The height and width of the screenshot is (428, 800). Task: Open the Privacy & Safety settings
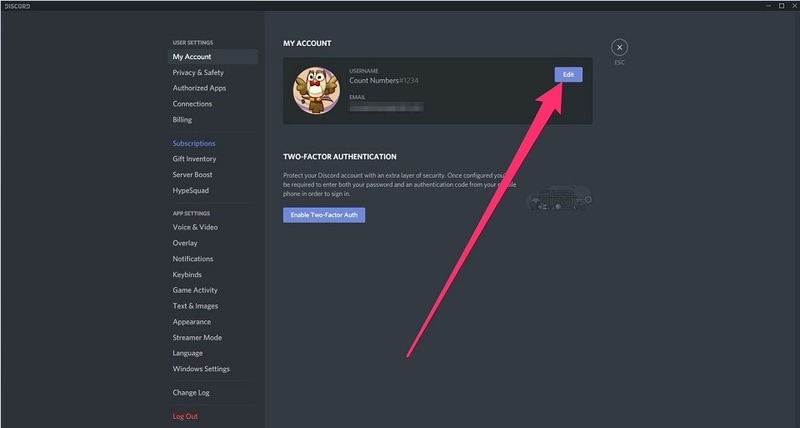[x=198, y=73]
